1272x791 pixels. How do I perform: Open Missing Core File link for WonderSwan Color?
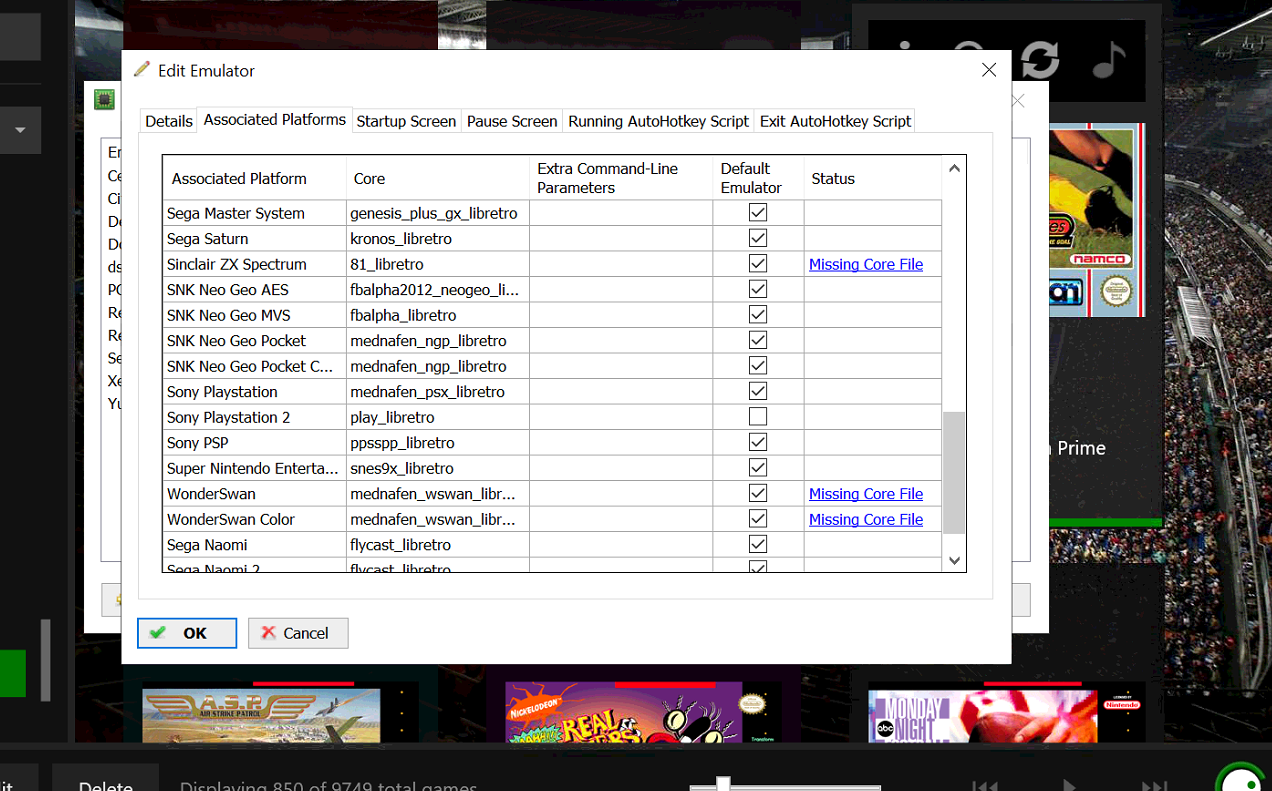[x=866, y=519]
